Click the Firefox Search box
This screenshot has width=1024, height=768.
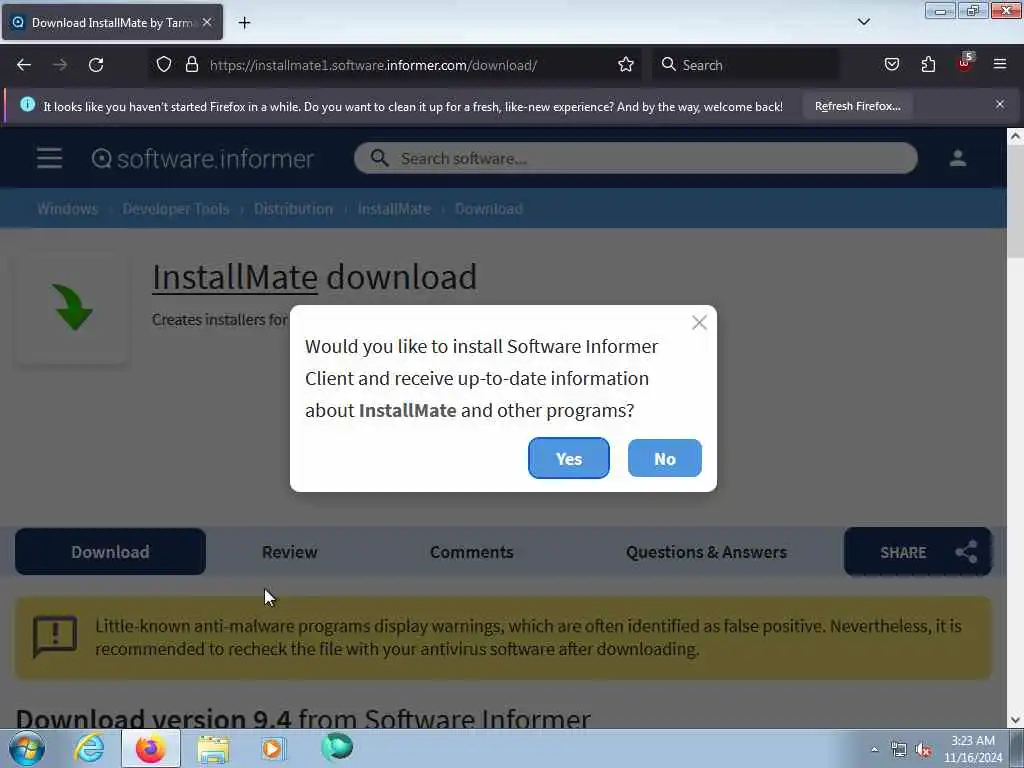[746, 65]
